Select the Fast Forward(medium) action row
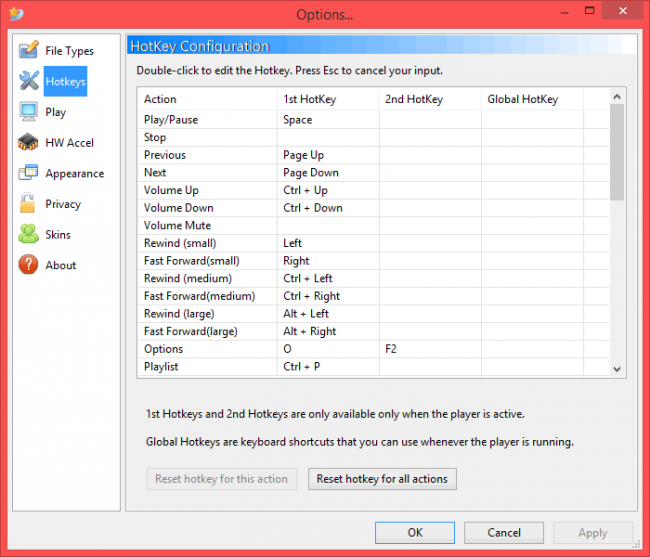Viewport: 650px width, 557px height. (373, 296)
